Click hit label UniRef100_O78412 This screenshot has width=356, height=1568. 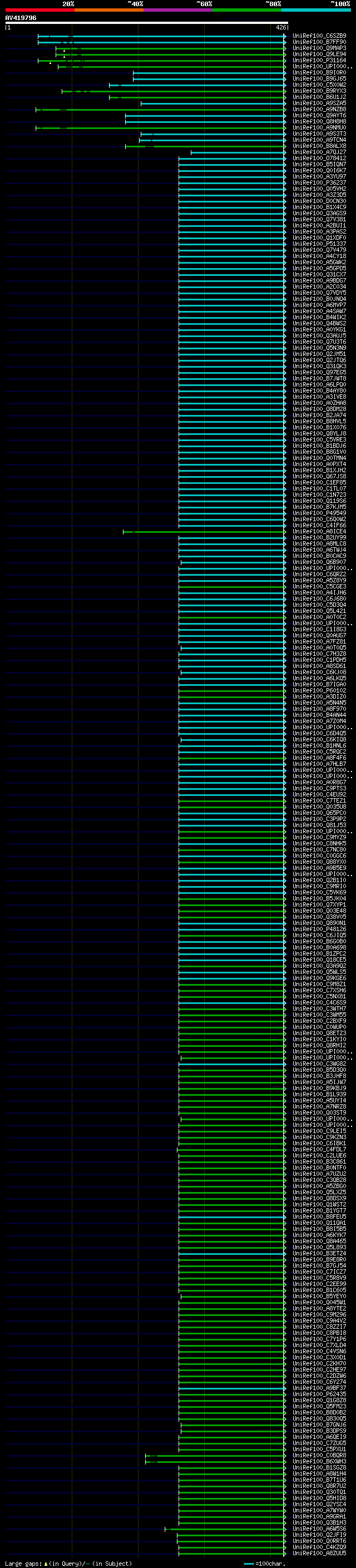319,159
